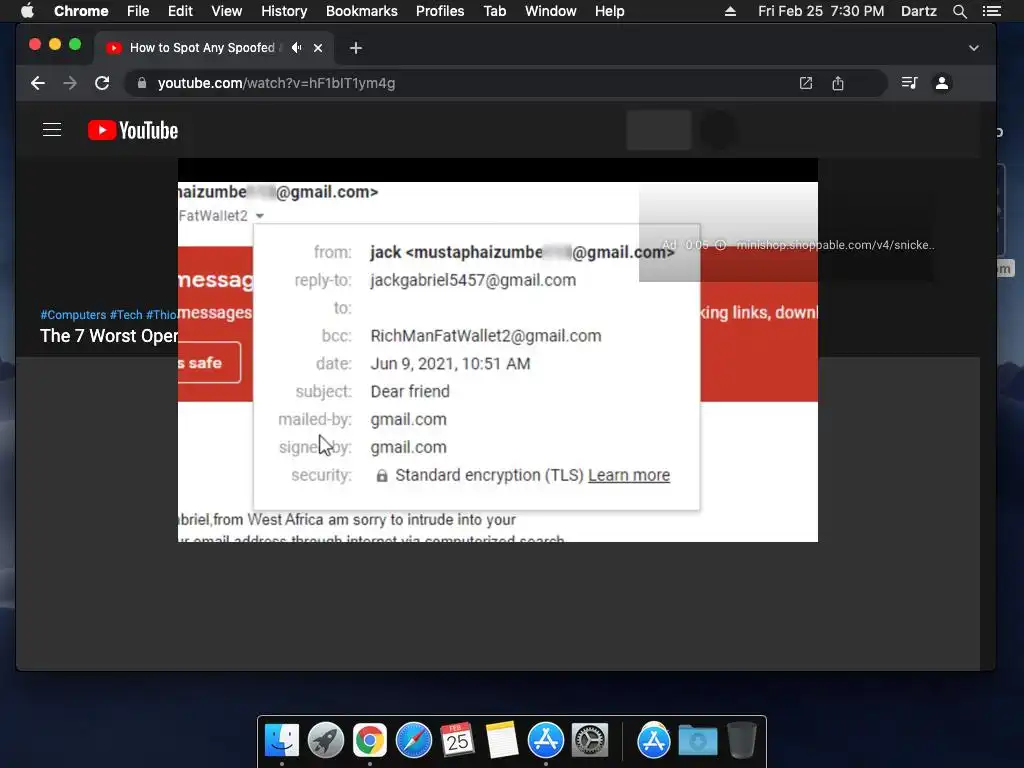This screenshot has width=1024, height=768.
Task: Mute the tab via speaker icon
Action: (297, 48)
